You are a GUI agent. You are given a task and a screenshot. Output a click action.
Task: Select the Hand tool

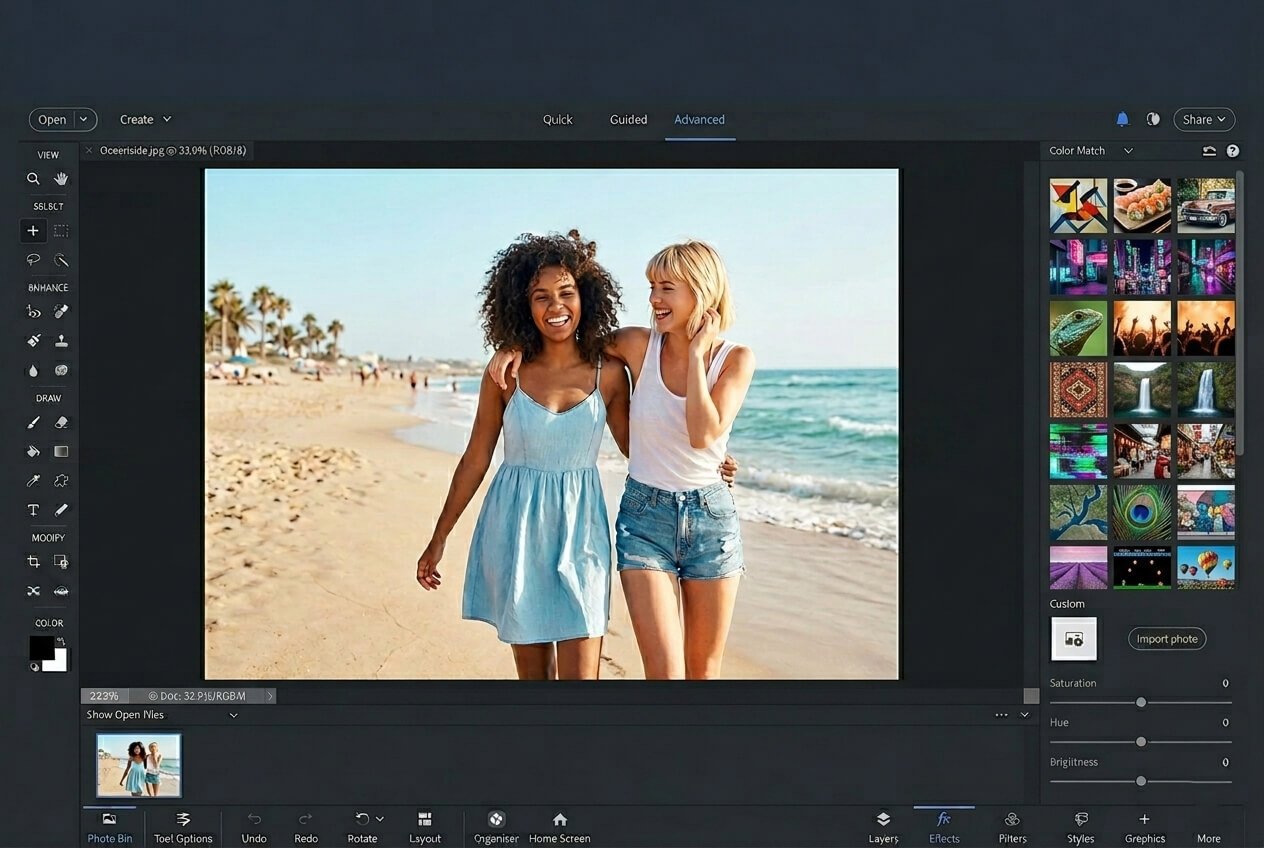(61, 179)
